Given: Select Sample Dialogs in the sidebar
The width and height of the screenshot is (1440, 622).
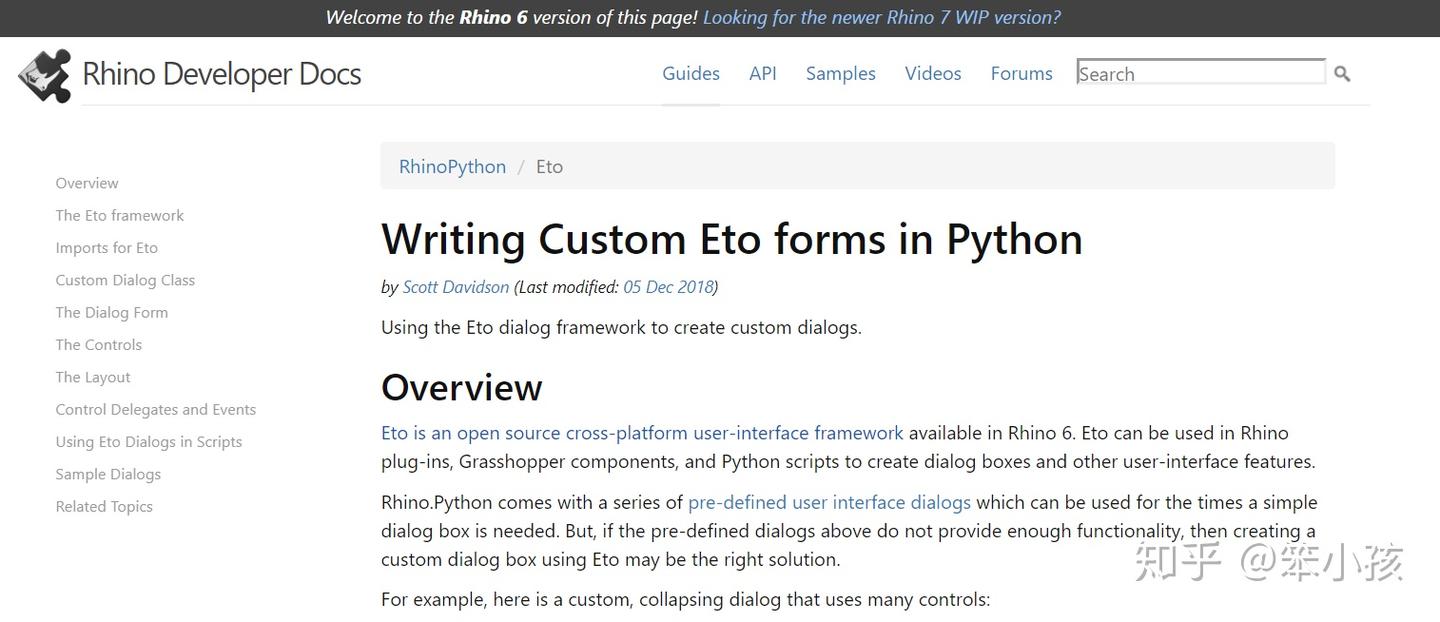Looking at the screenshot, I should [x=108, y=474].
